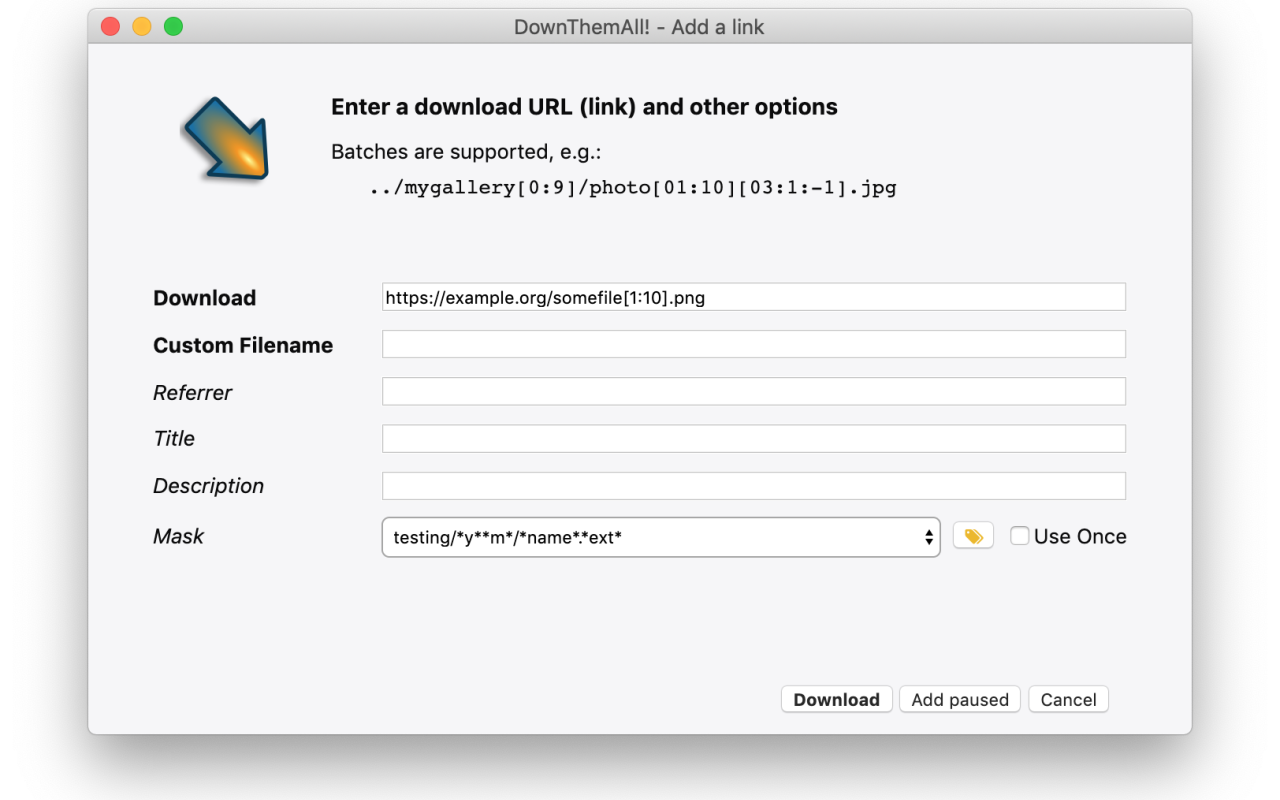Select the Title text field
The height and width of the screenshot is (800, 1280).
click(753, 438)
